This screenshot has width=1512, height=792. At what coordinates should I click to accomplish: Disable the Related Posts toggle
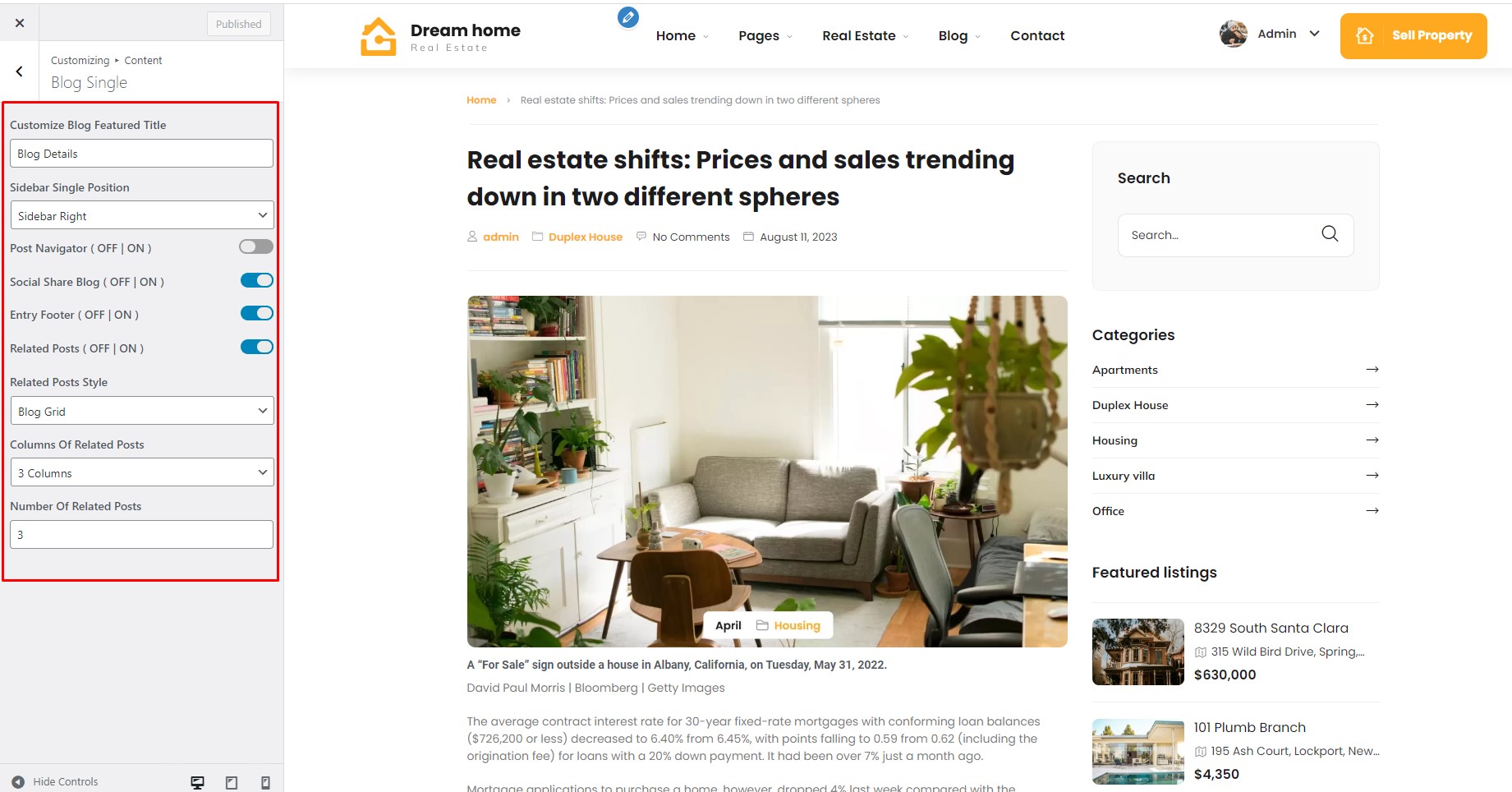pos(256,347)
